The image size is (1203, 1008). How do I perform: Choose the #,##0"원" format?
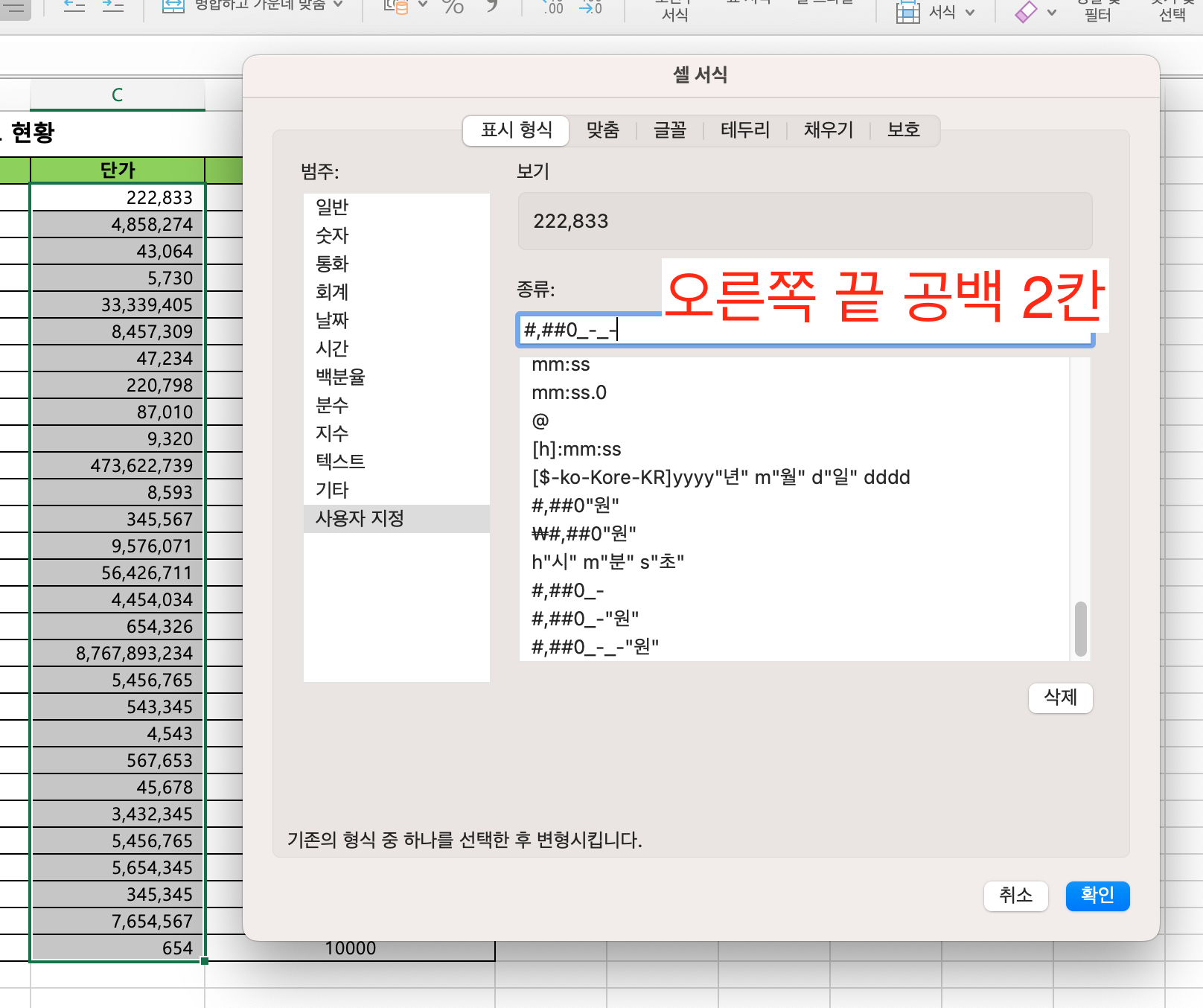(794, 506)
